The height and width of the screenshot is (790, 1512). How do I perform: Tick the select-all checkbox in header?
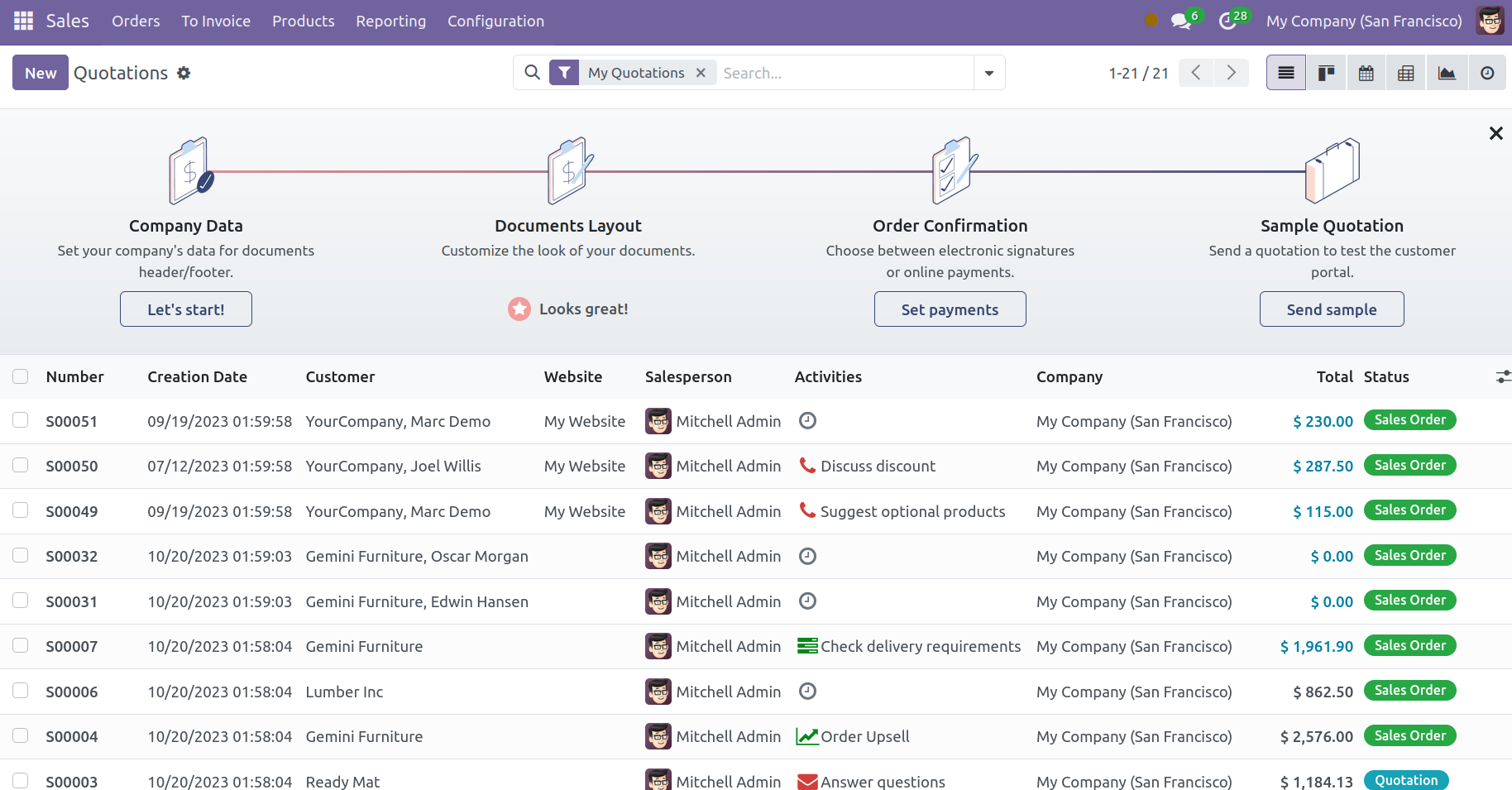pyautogui.click(x=21, y=377)
